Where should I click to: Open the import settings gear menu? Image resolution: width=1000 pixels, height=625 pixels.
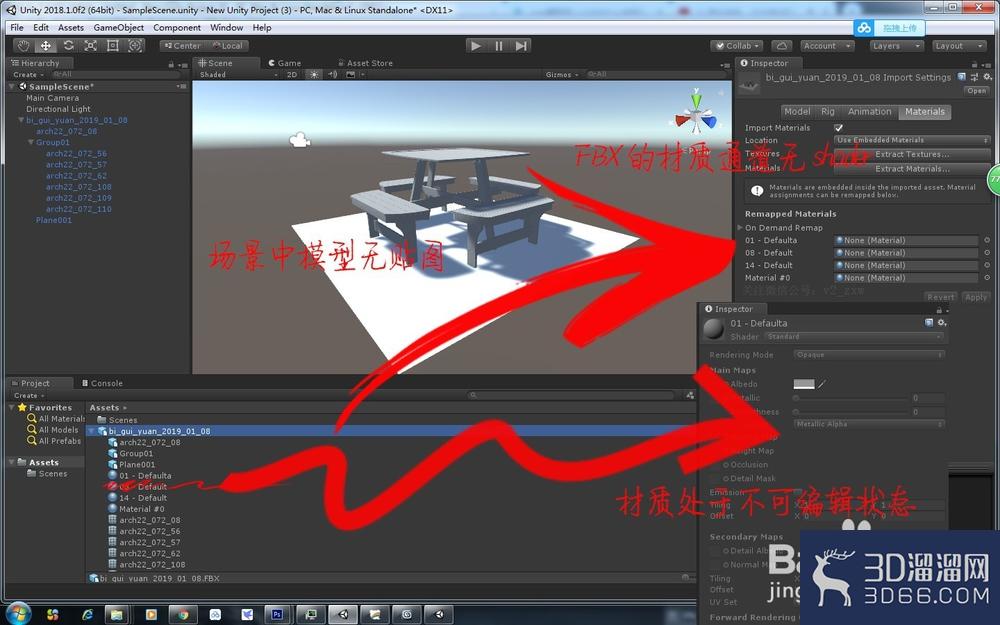987,77
